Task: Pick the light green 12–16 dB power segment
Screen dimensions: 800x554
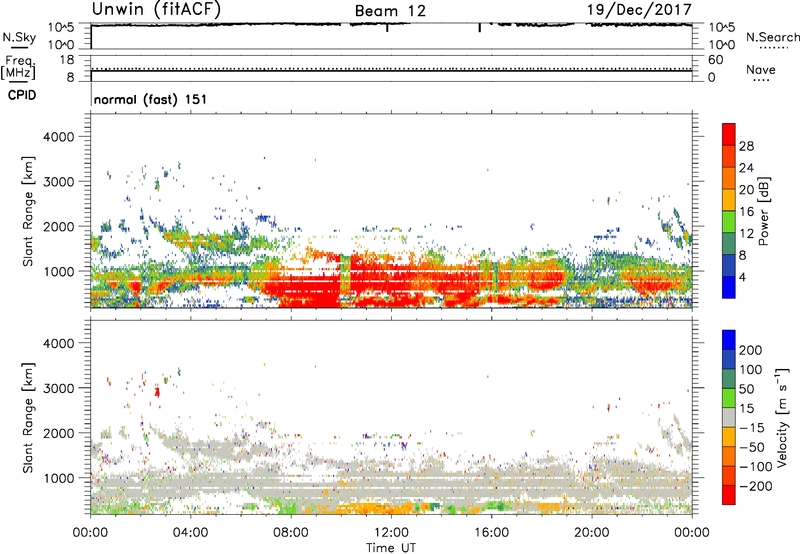Action: [x=729, y=222]
